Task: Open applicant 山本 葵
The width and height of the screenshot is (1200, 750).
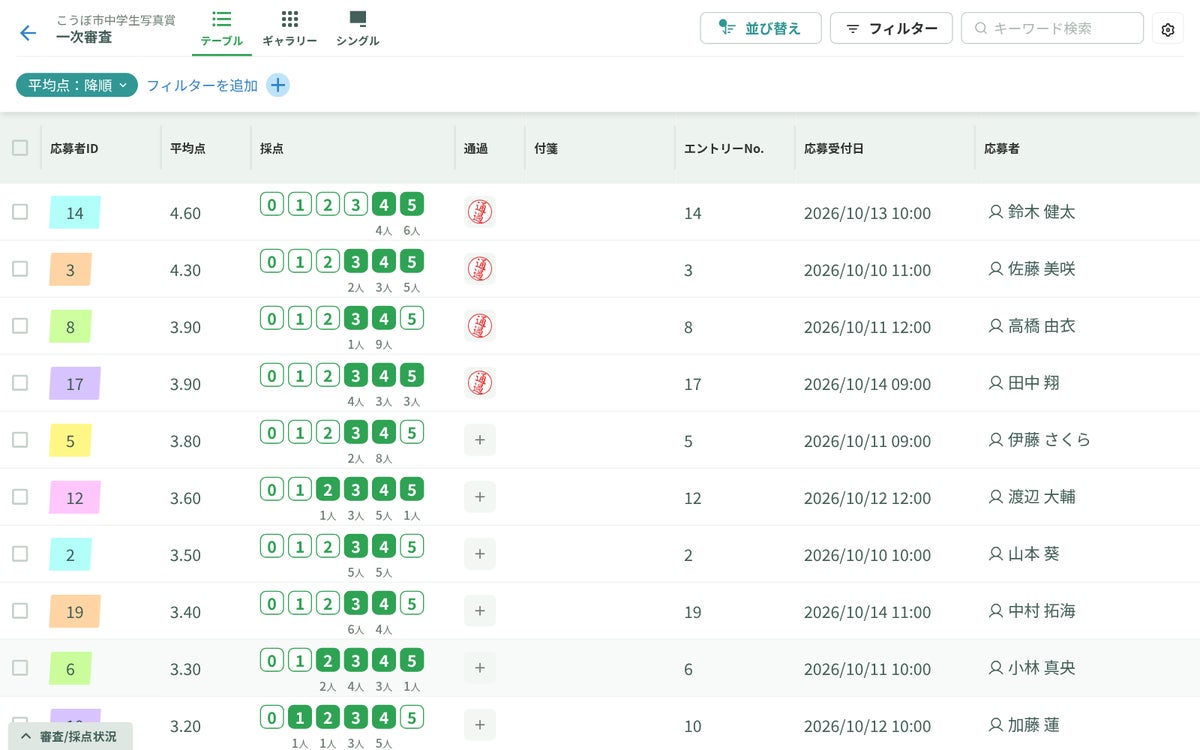Action: point(1033,554)
